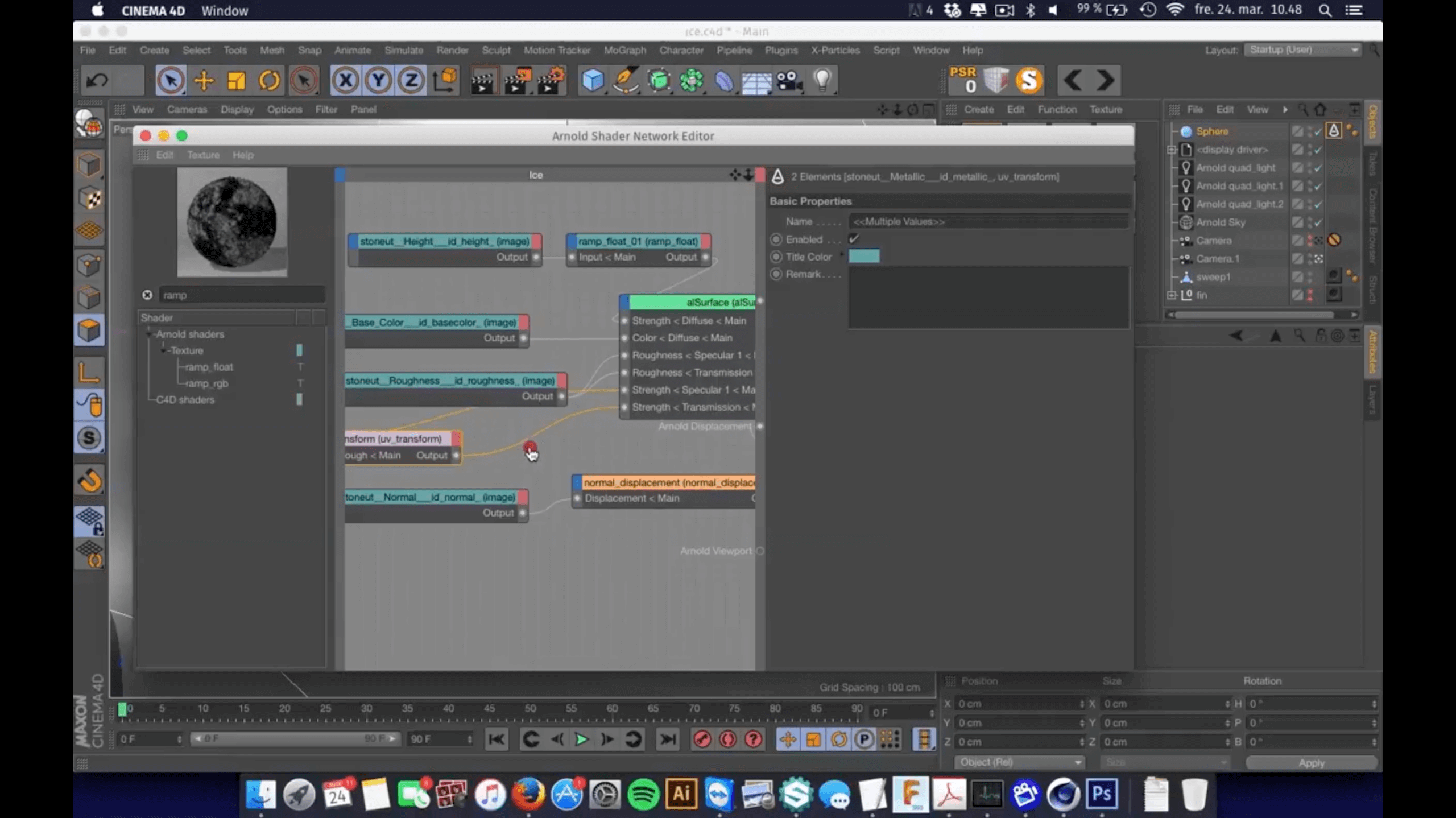
Task: Click the Title Color radio button
Action: (x=776, y=257)
